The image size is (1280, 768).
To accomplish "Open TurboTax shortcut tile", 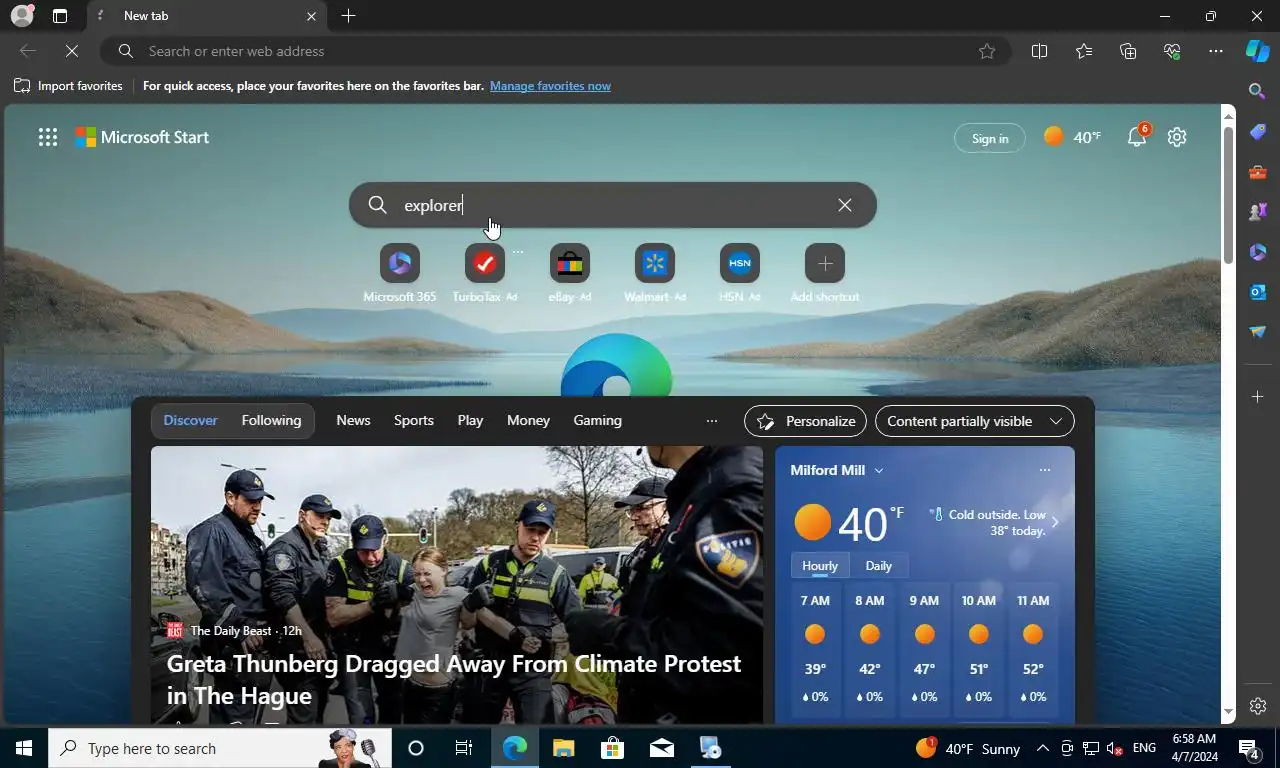I will (x=485, y=273).
